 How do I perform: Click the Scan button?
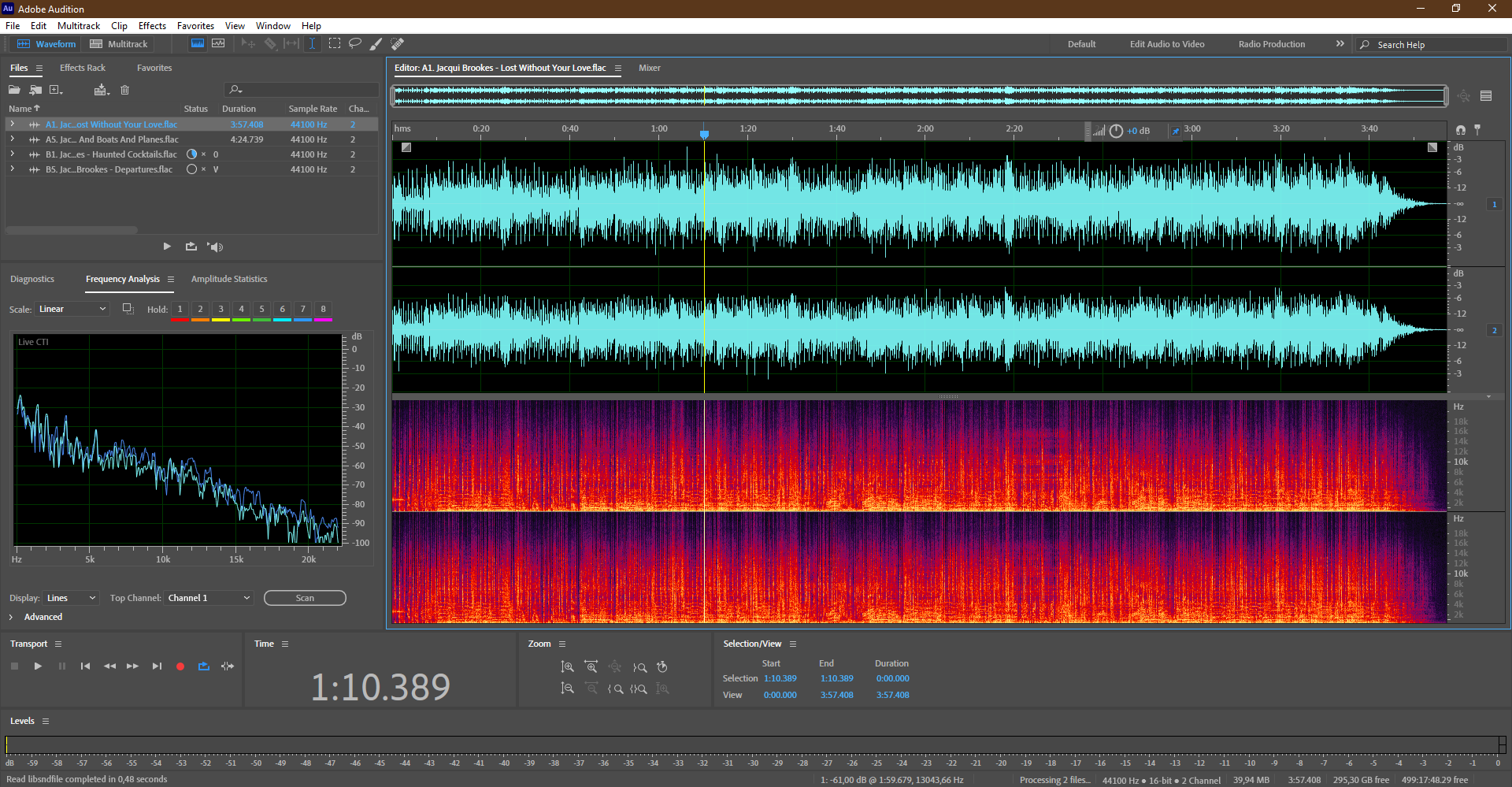point(305,598)
